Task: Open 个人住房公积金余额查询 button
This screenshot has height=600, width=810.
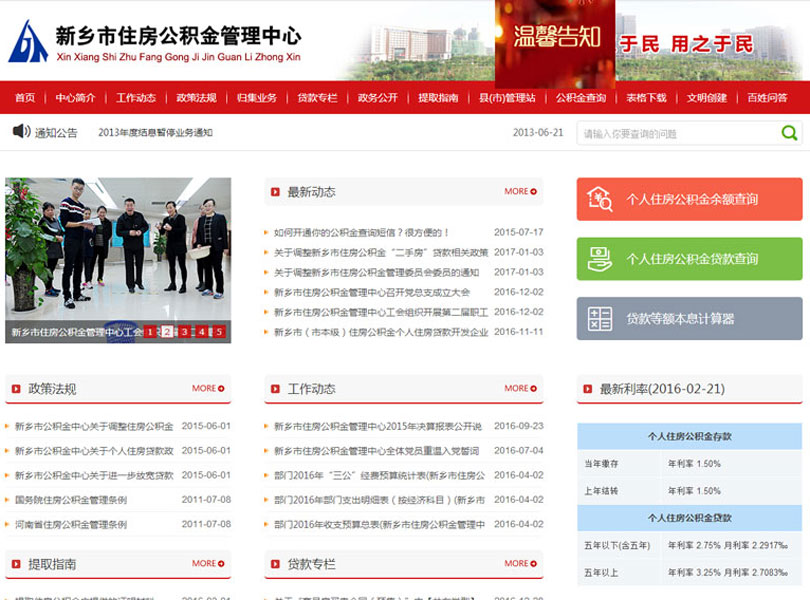Action: point(689,199)
